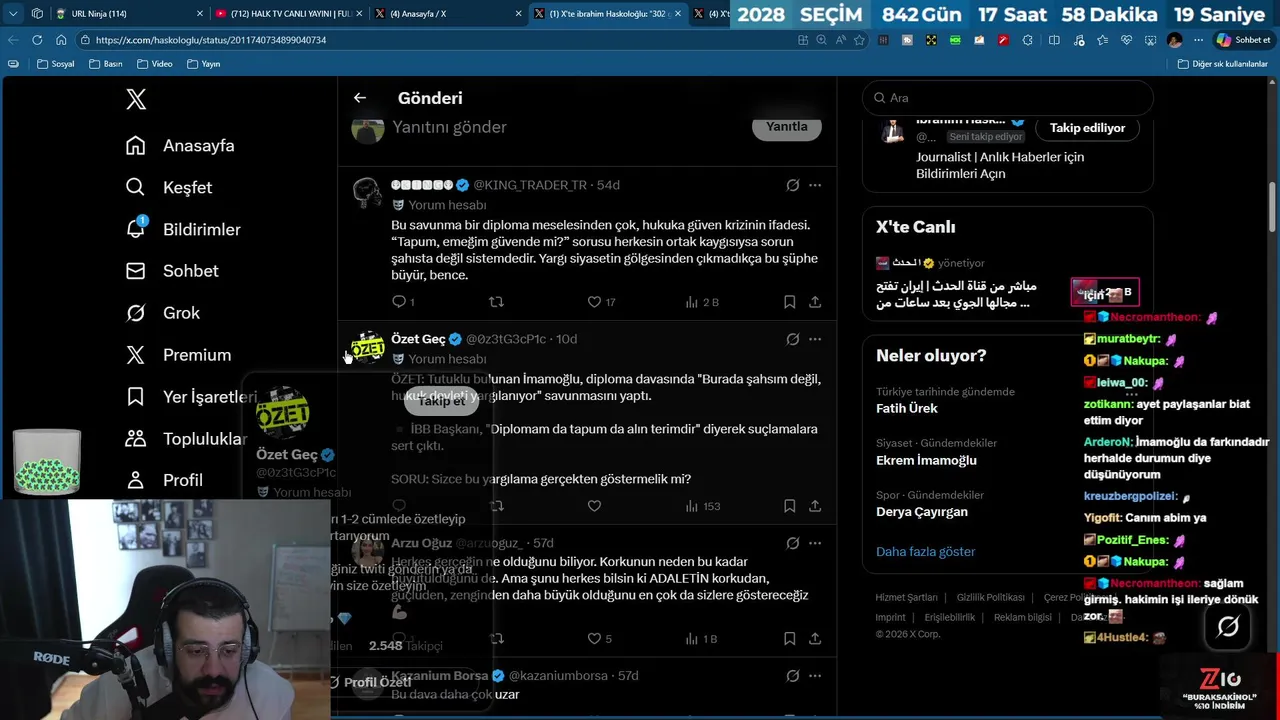Go back with Gönderi arrow
Image resolution: width=1280 pixels, height=720 pixels.
pos(360,98)
